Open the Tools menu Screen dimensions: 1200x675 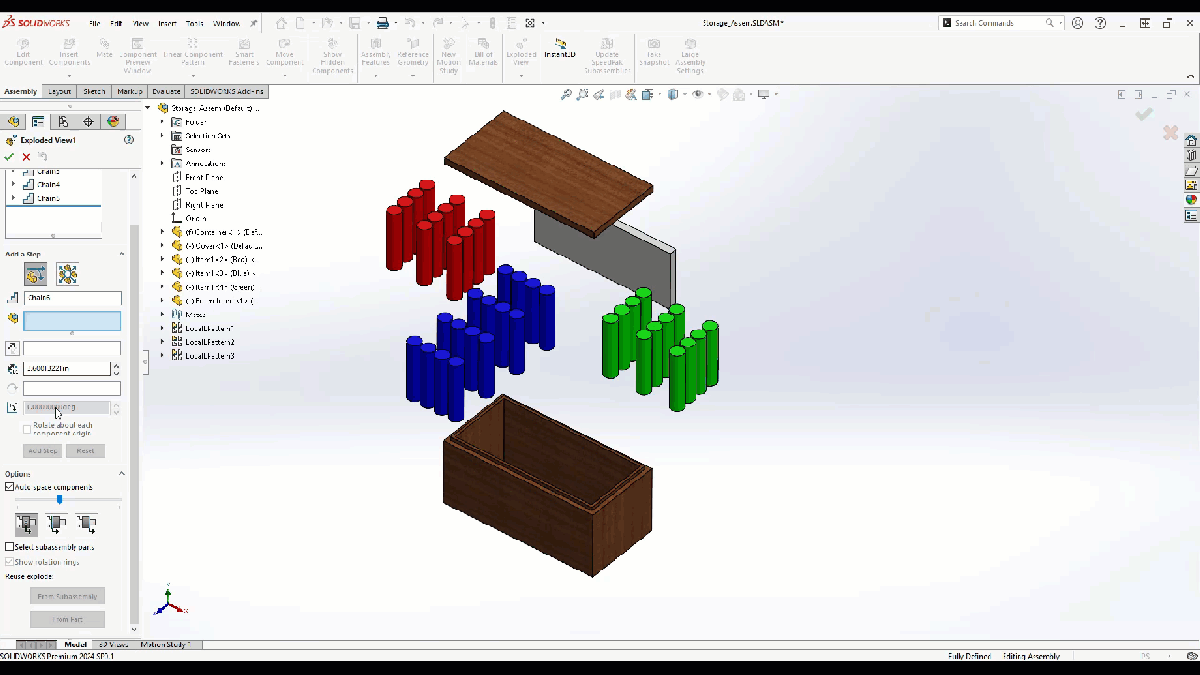pyautogui.click(x=194, y=23)
